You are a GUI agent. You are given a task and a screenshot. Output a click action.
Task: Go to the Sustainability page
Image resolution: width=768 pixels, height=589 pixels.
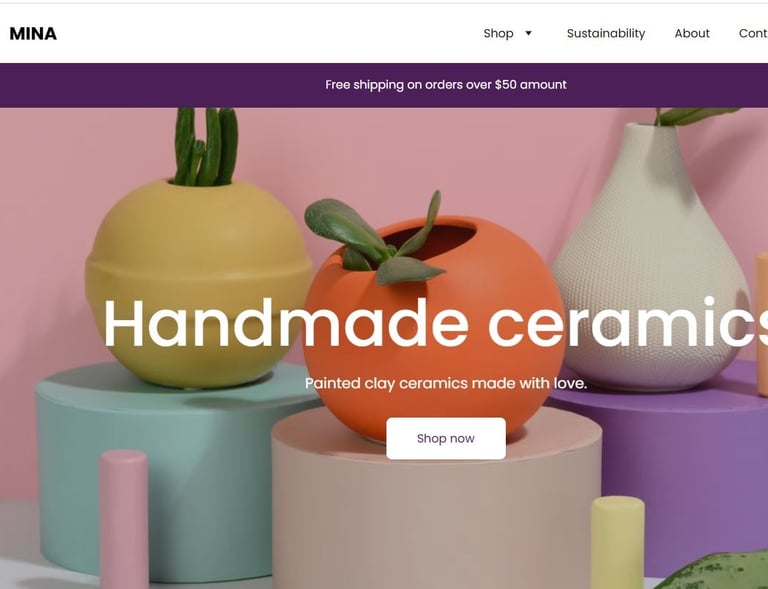[606, 33]
